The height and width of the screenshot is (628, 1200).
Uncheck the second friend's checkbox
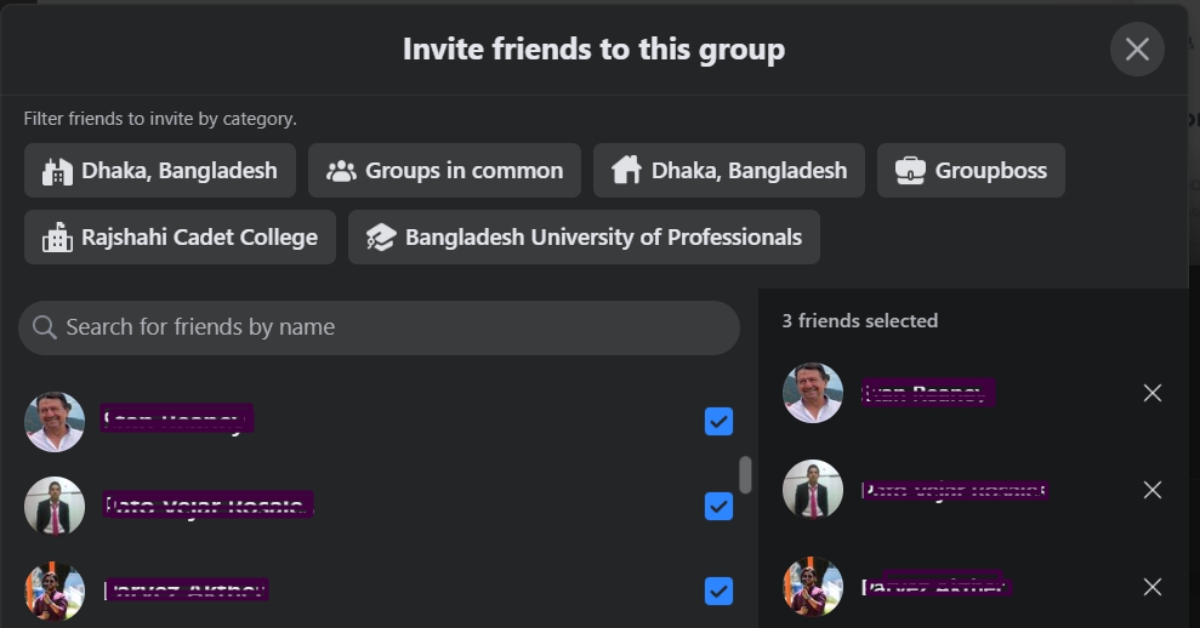coord(718,506)
